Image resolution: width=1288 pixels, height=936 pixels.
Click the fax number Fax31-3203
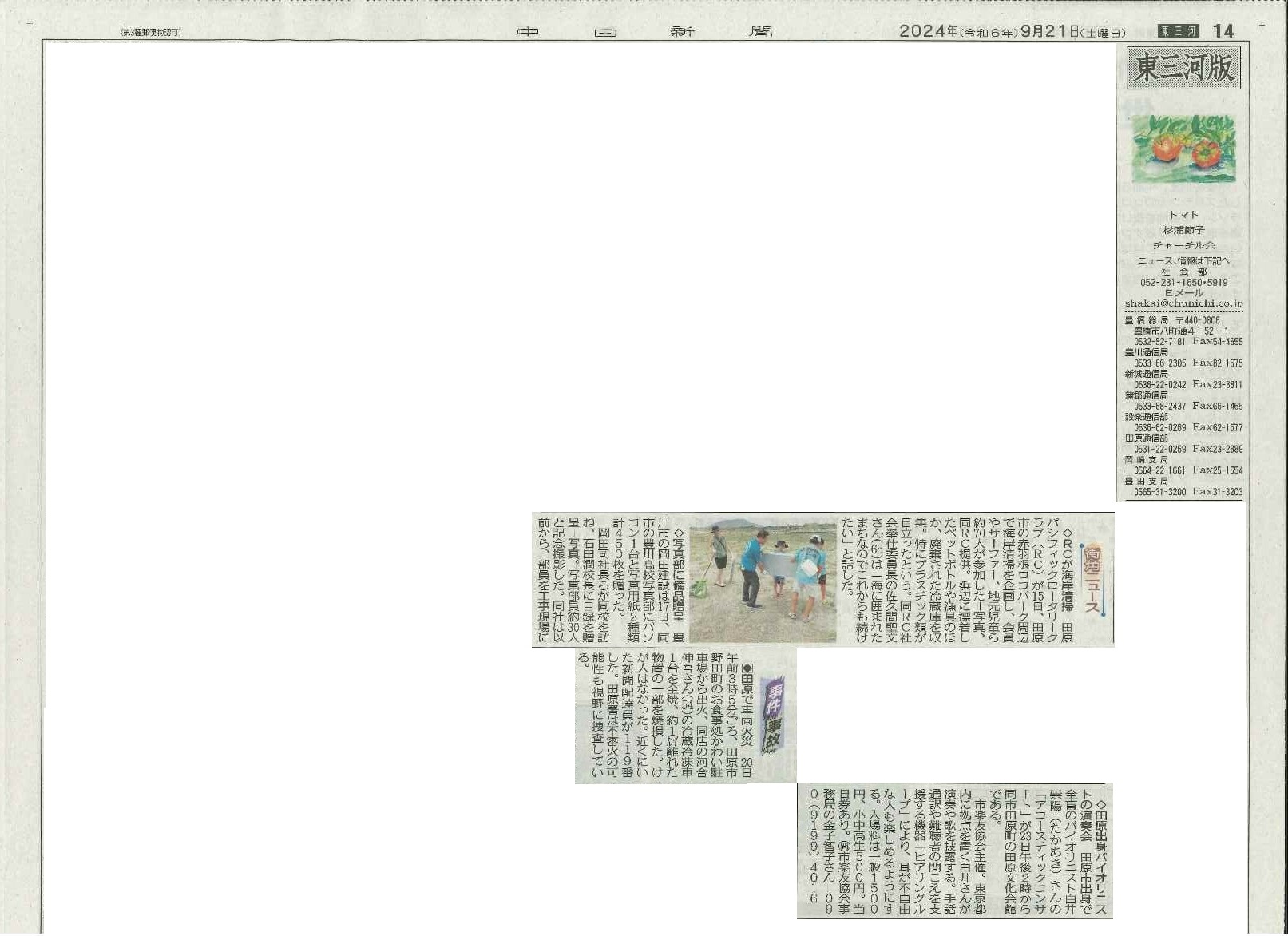coord(1218,493)
